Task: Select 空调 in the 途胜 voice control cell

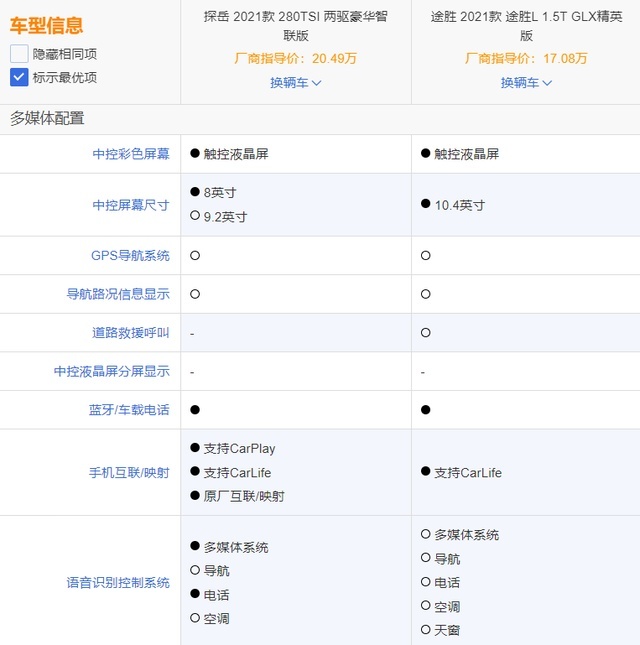Action: (447, 606)
